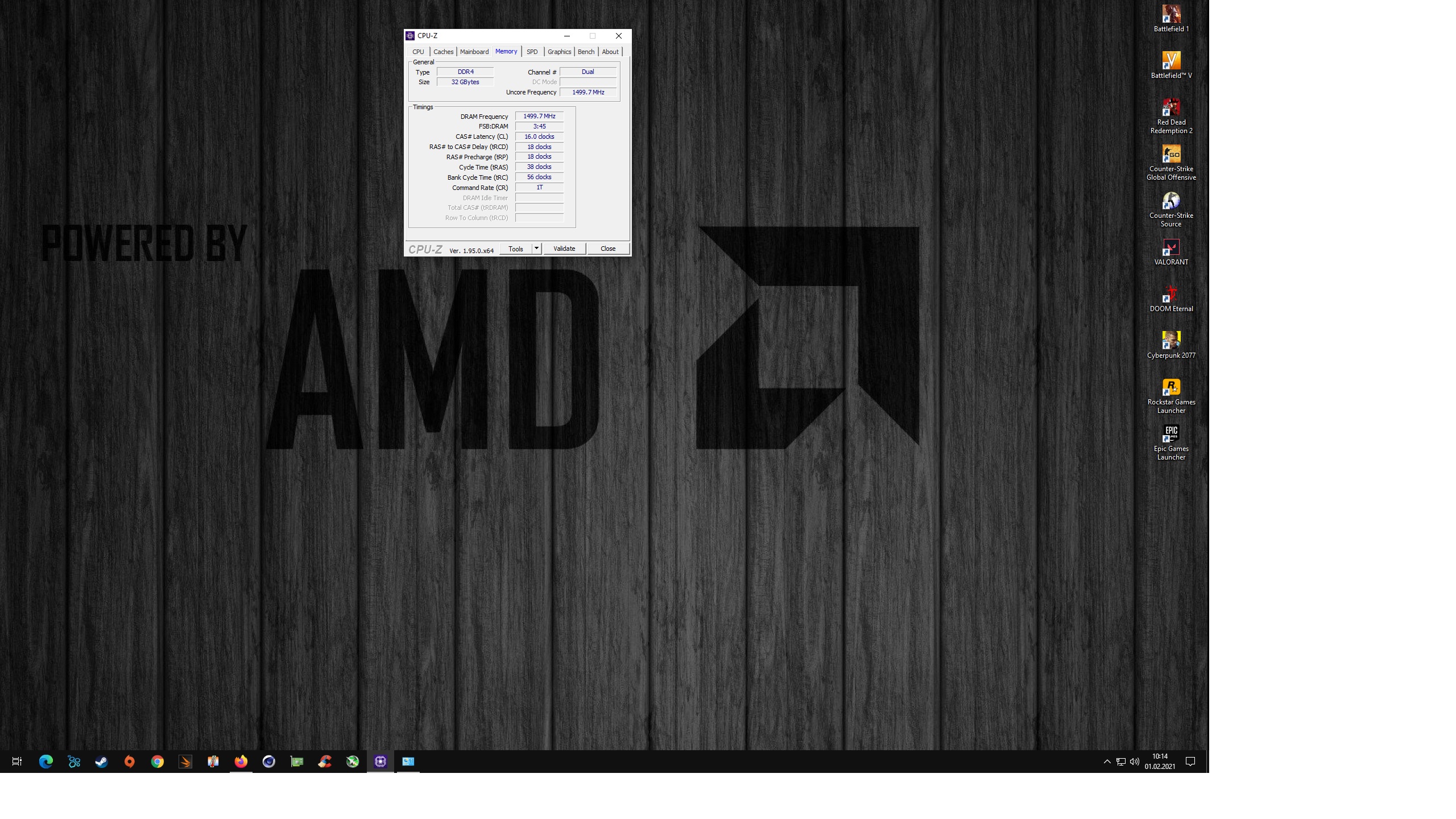Screen dimensions: 1456x819
Task: Switch to the Graphics tab
Action: [x=559, y=52]
